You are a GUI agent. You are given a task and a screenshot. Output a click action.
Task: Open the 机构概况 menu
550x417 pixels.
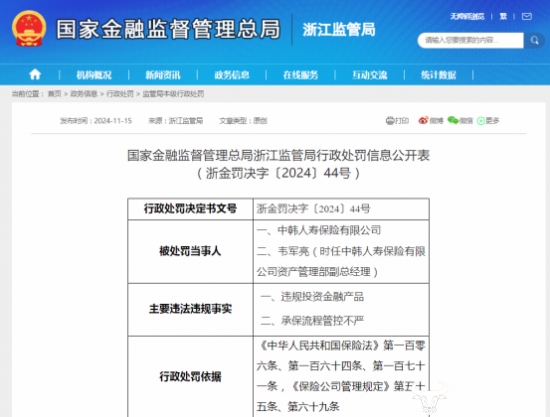94,75
